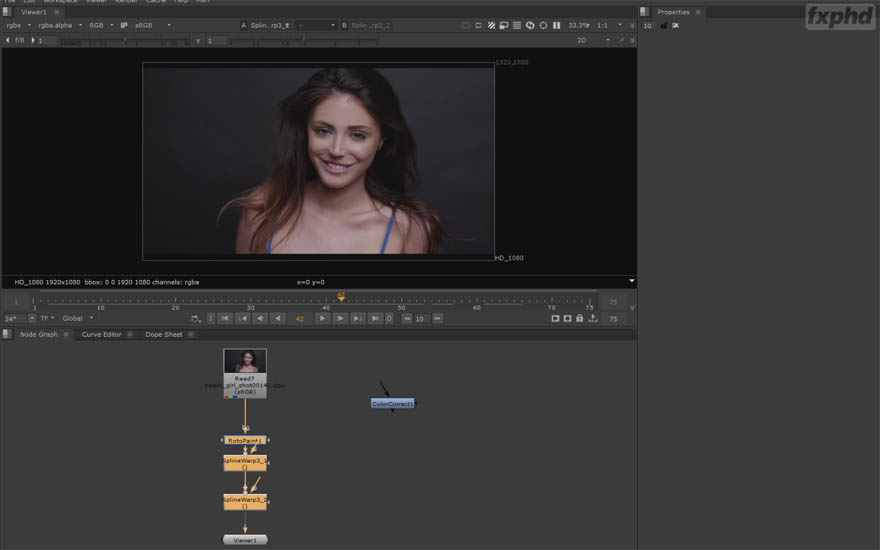Open the RGB display channels dropdown
Image resolution: width=880 pixels, height=550 pixels.
[x=101, y=25]
